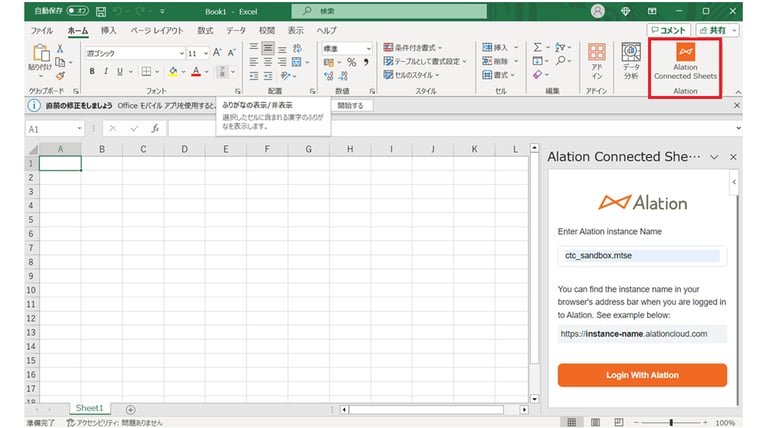Click the Login With Alation button

(642, 375)
